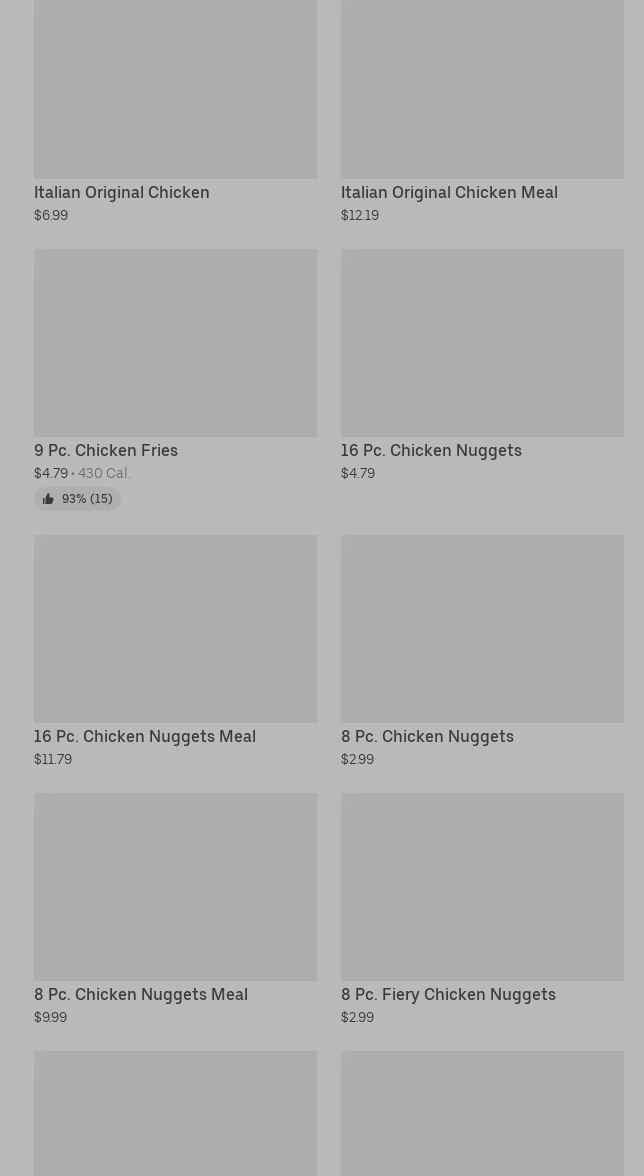Open the 16 Pc. Chicken Nuggets image
Viewport: 644px width, 1176px height.
tap(482, 342)
